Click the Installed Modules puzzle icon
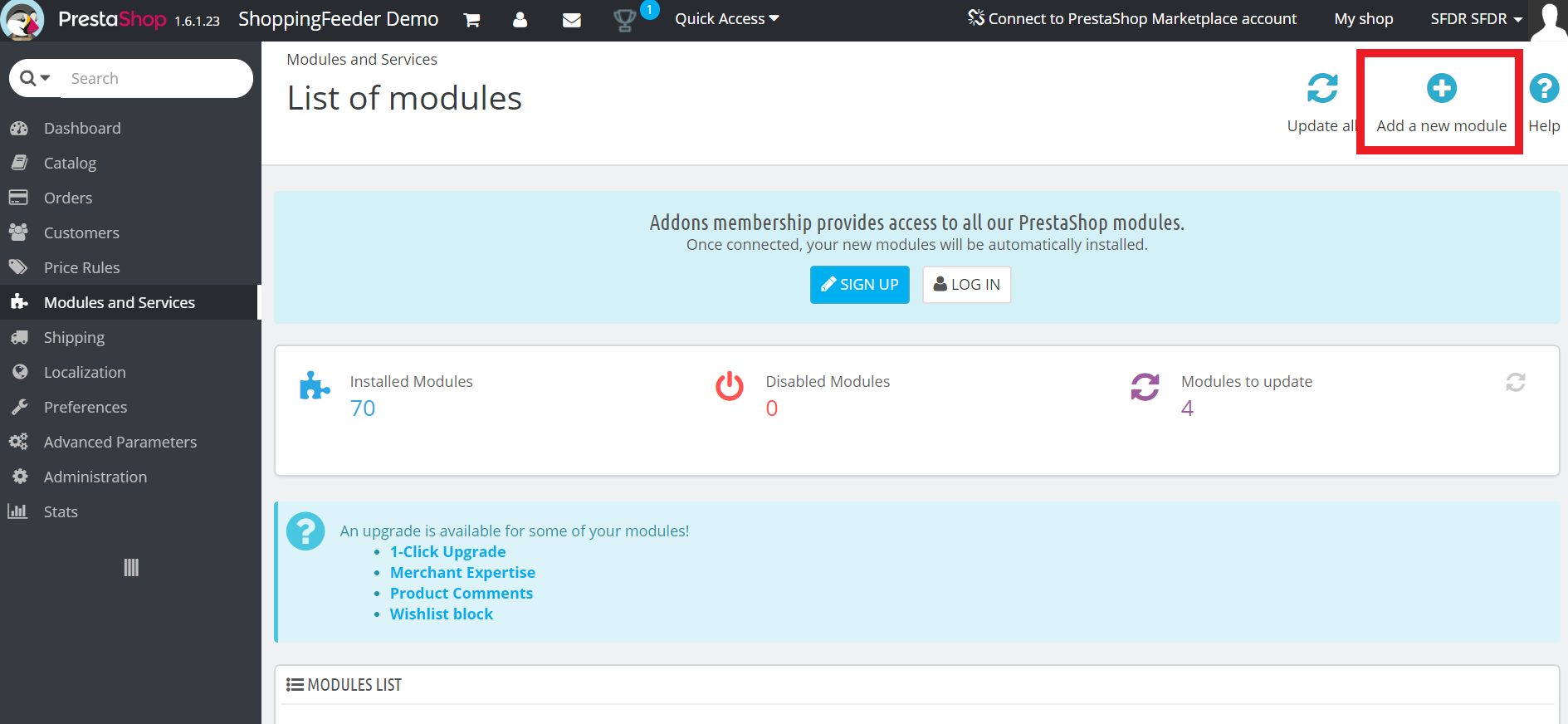Viewport: 1568px width, 724px height. [315, 386]
